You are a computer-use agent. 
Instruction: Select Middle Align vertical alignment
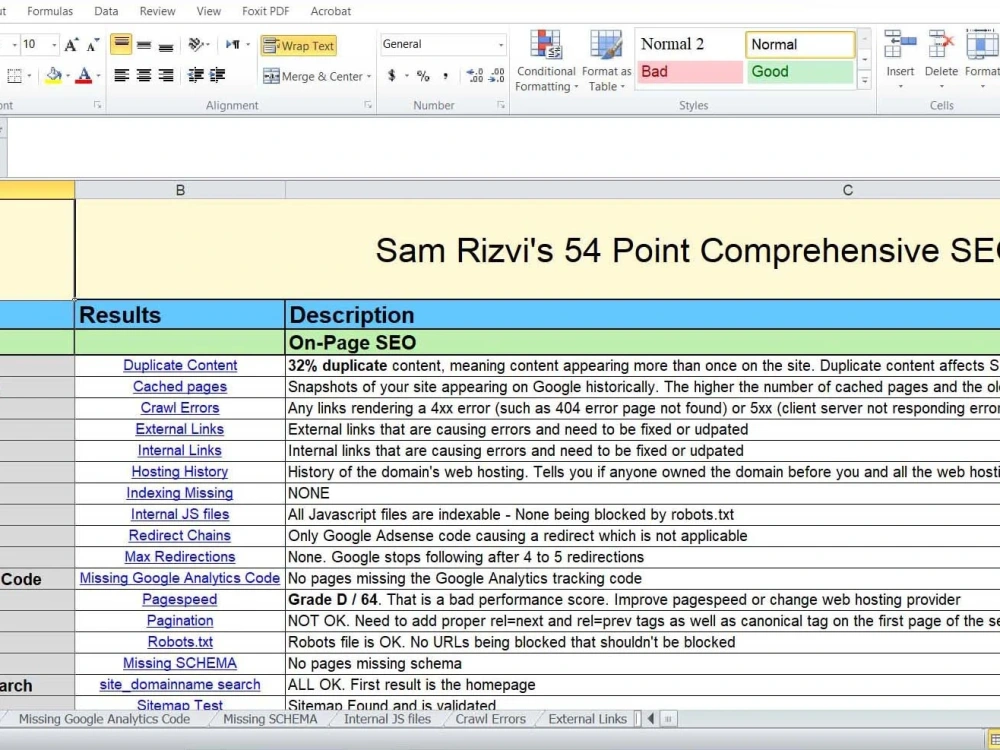[144, 45]
